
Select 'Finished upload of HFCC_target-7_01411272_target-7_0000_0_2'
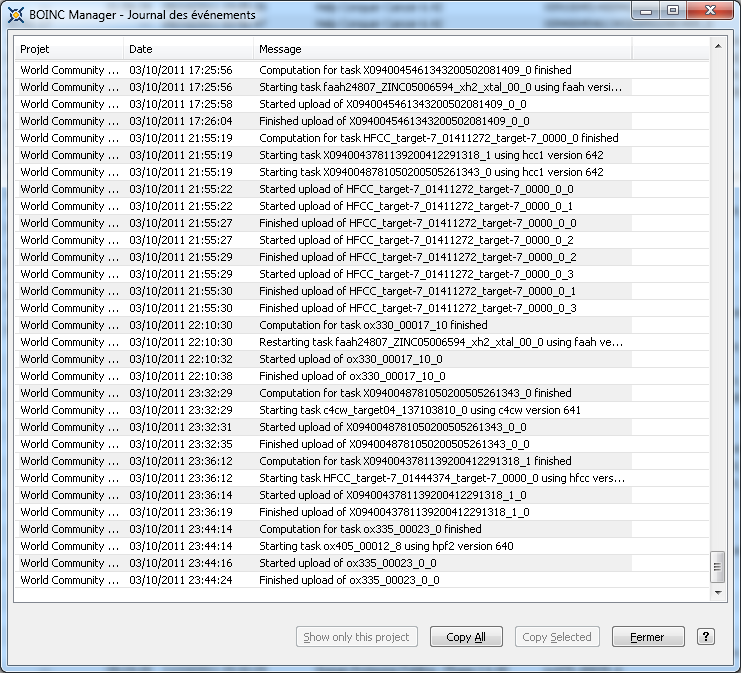(x=417, y=257)
